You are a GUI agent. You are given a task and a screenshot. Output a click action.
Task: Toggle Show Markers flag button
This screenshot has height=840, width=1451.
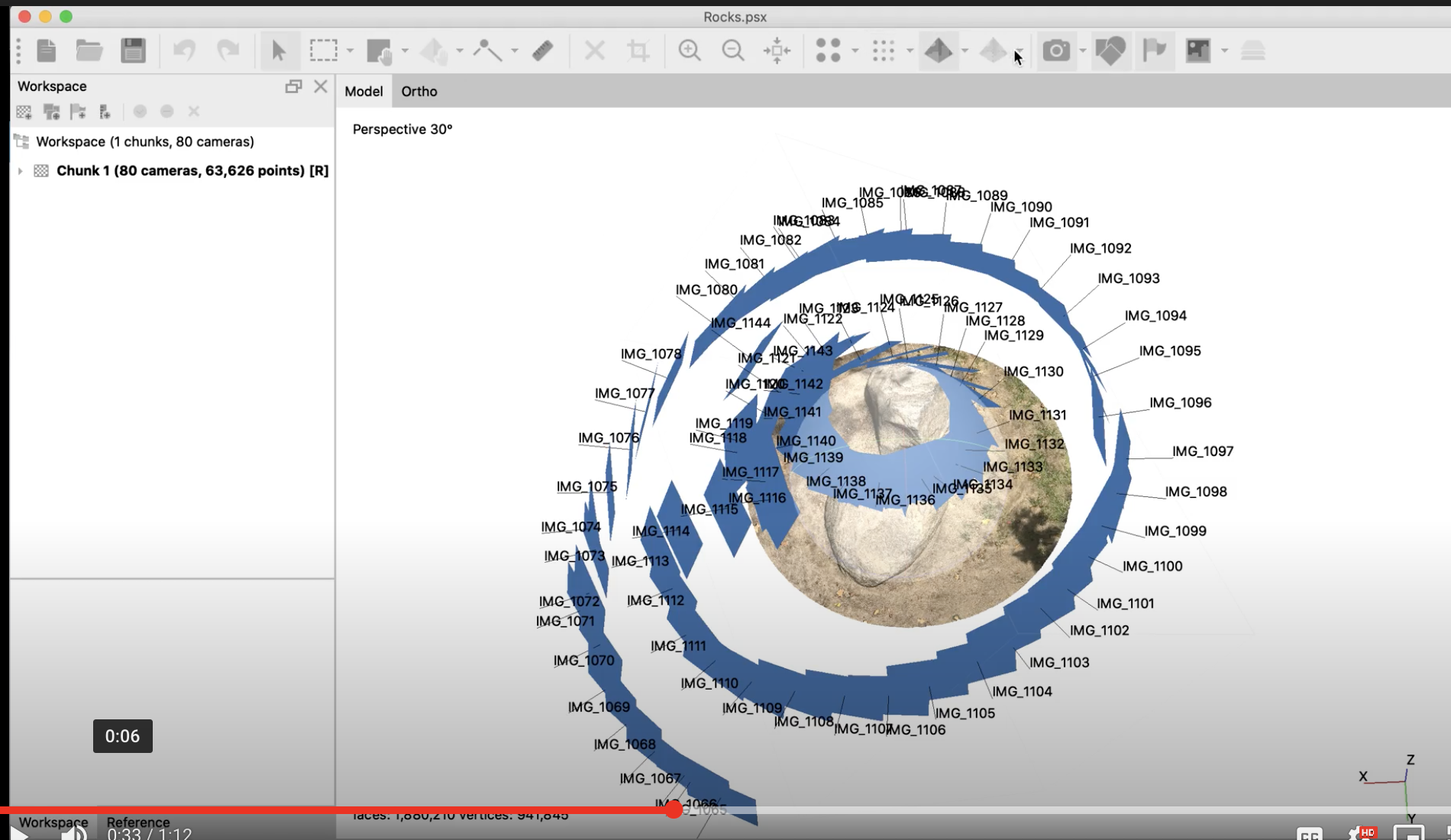coord(1155,50)
